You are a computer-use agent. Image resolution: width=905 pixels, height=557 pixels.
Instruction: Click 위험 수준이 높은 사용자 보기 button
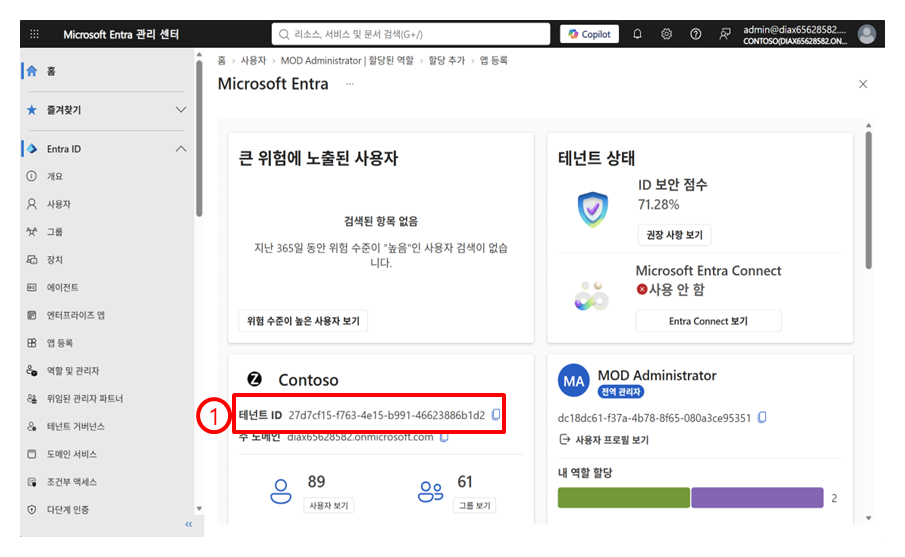303,321
